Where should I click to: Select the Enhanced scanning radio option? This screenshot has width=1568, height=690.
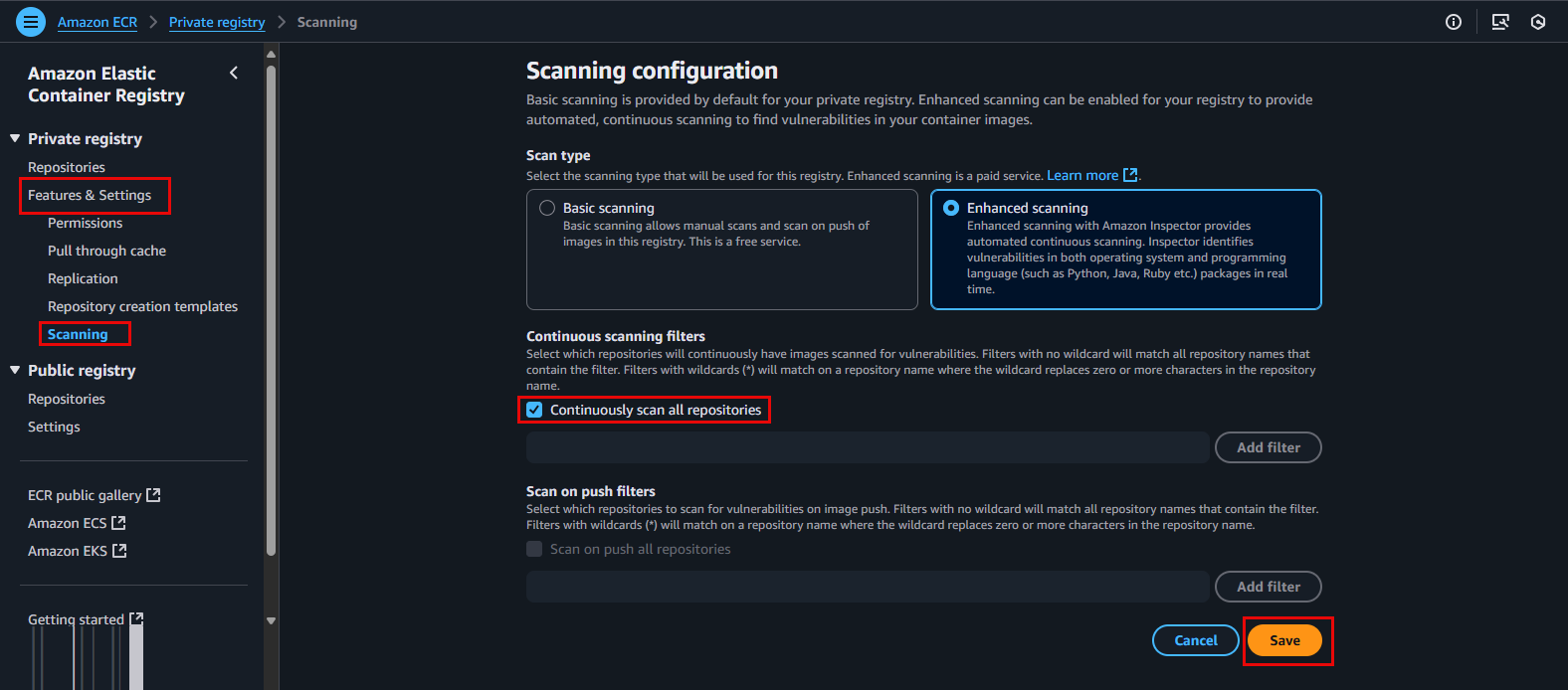coord(951,208)
